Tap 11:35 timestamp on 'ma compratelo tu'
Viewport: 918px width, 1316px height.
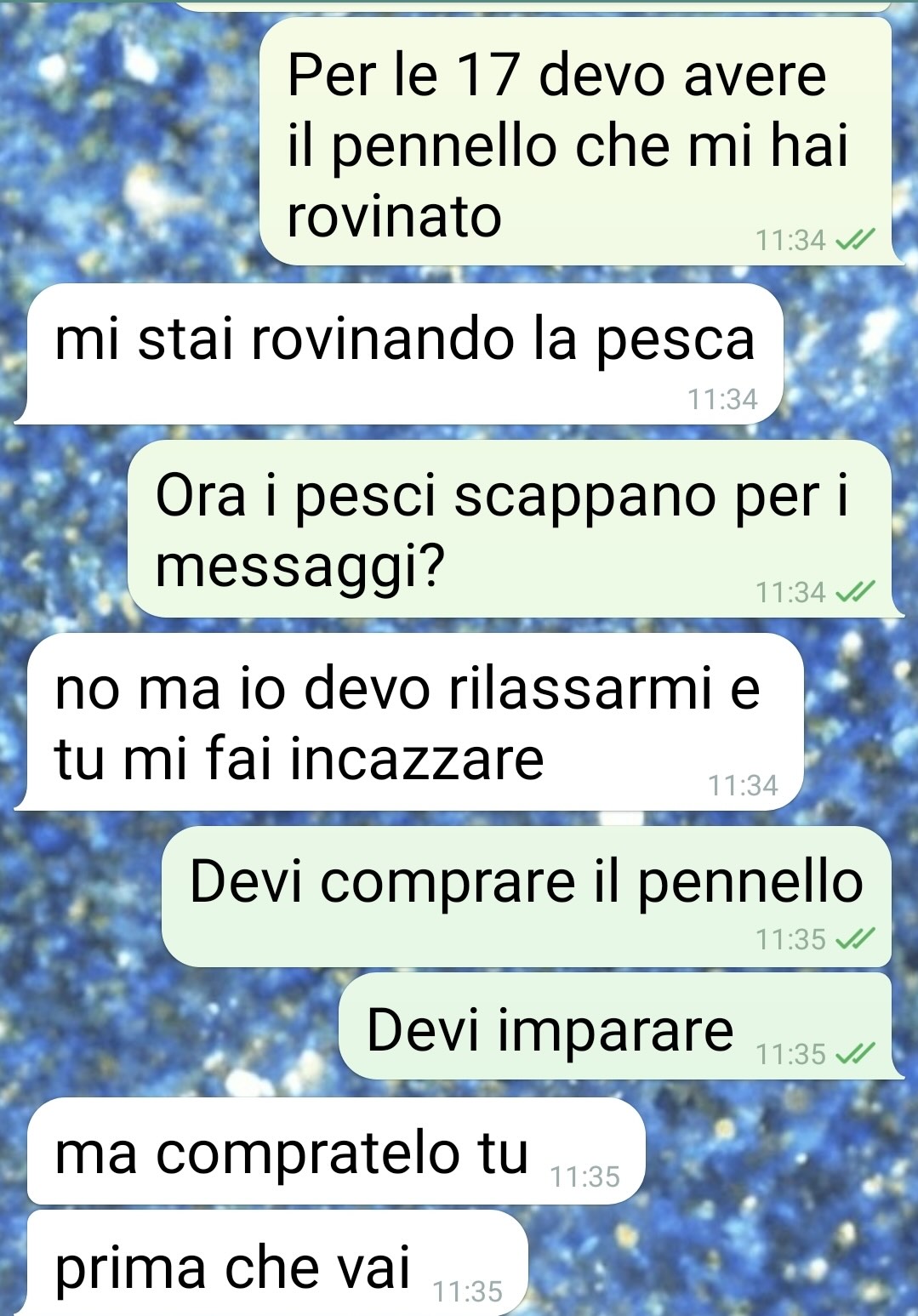pos(585,1177)
